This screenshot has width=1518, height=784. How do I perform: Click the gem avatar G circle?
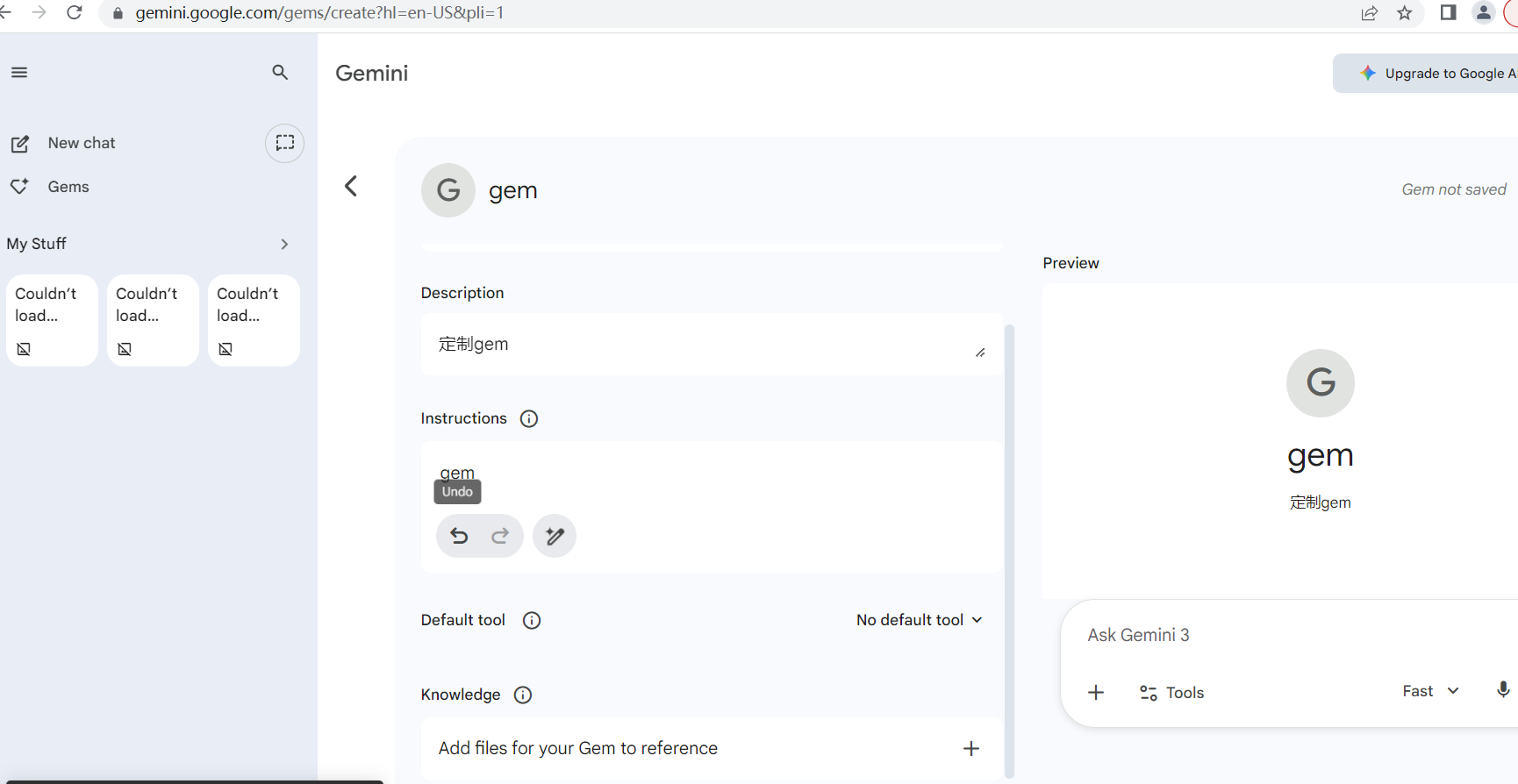pos(448,190)
